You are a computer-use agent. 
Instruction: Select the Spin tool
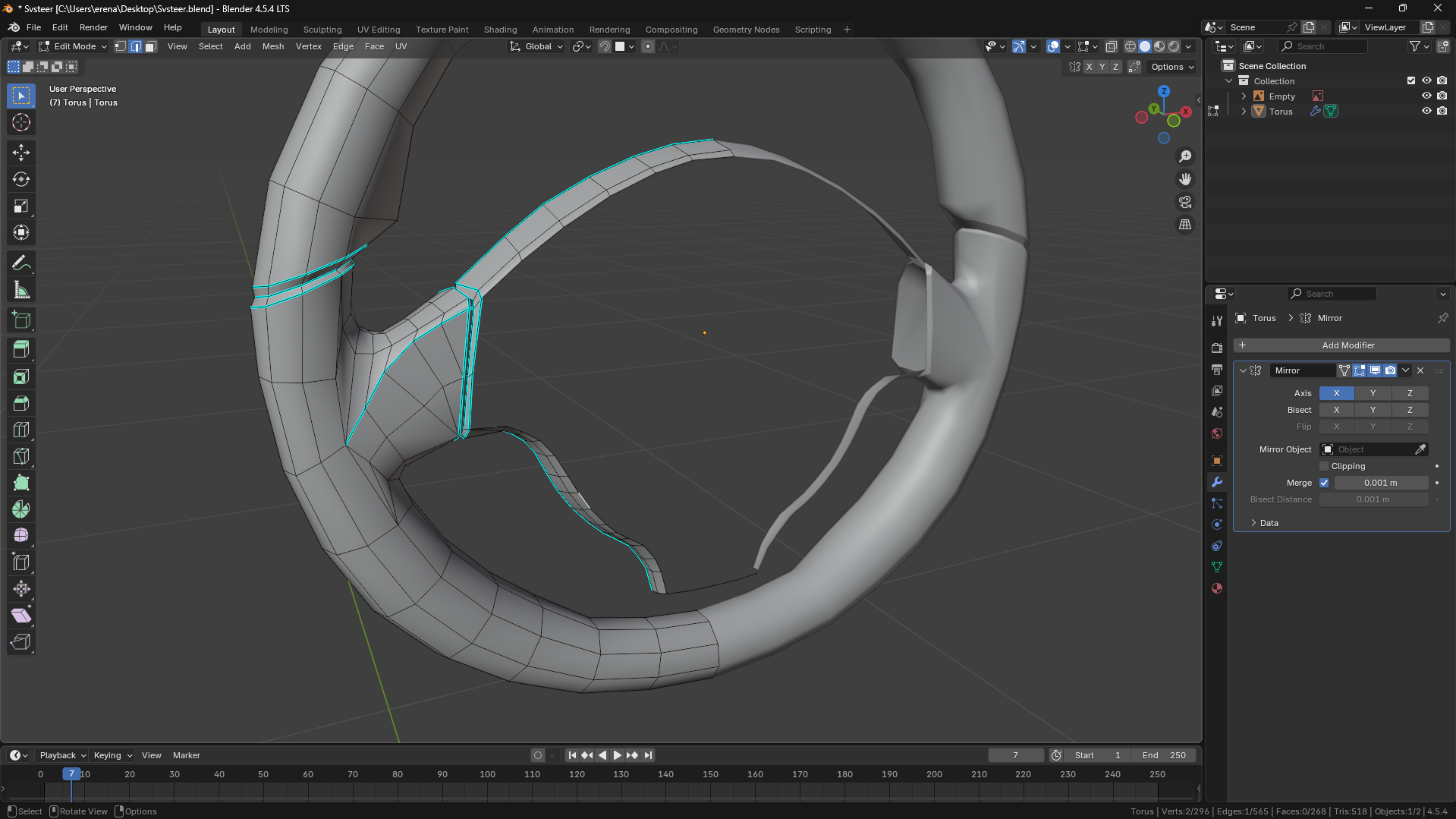(21, 509)
